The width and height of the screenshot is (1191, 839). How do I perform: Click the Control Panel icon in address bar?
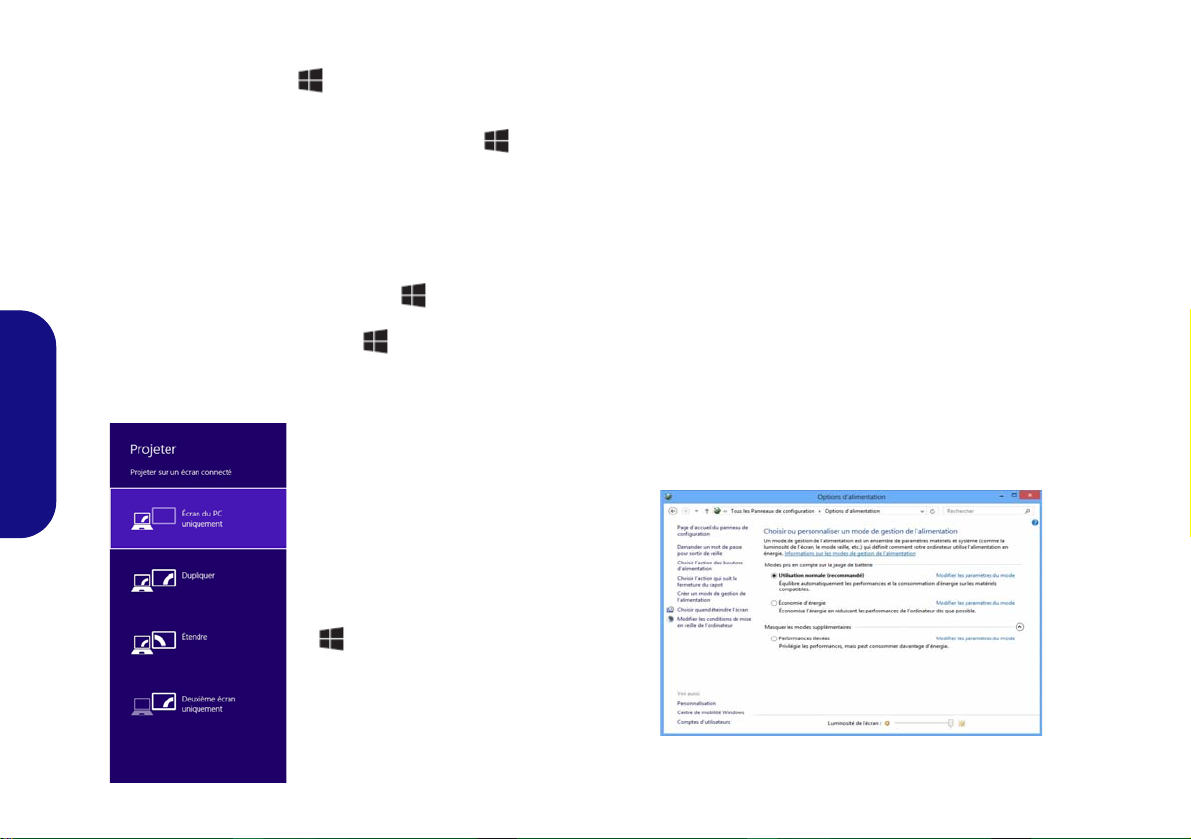click(x=717, y=511)
